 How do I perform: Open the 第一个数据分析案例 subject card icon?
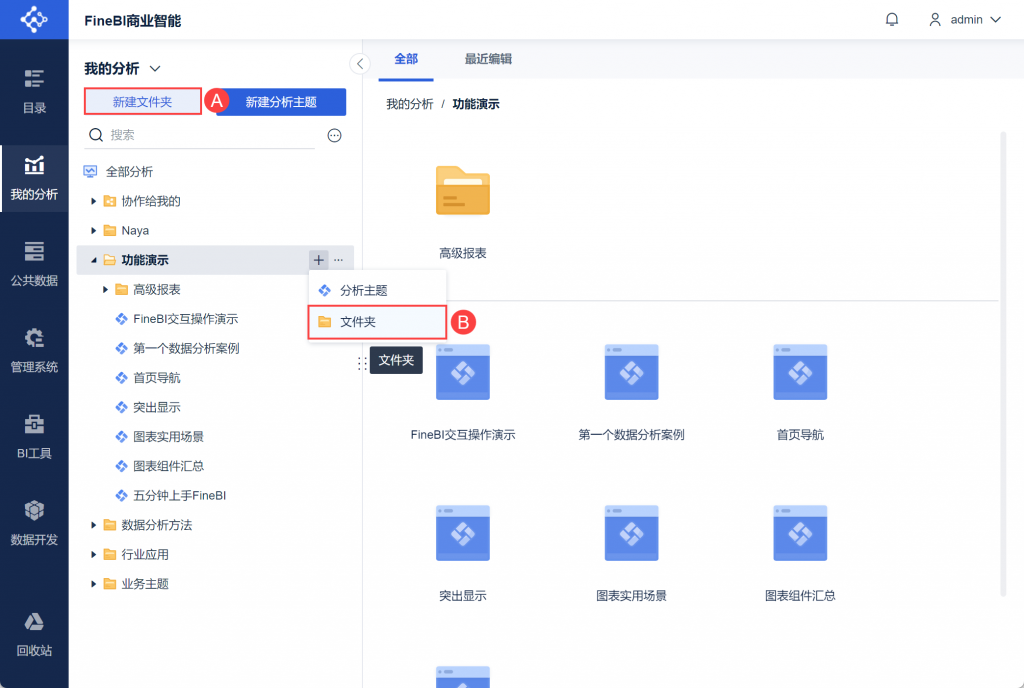pyautogui.click(x=631, y=372)
